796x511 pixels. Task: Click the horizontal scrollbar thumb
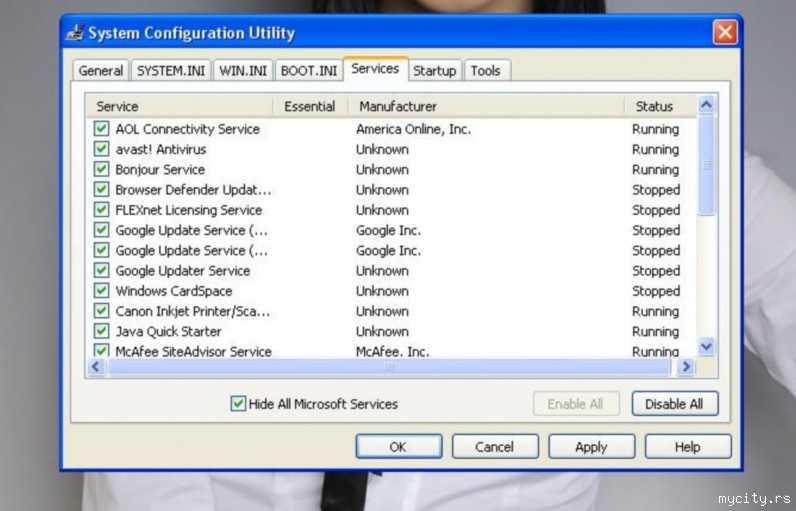389,366
